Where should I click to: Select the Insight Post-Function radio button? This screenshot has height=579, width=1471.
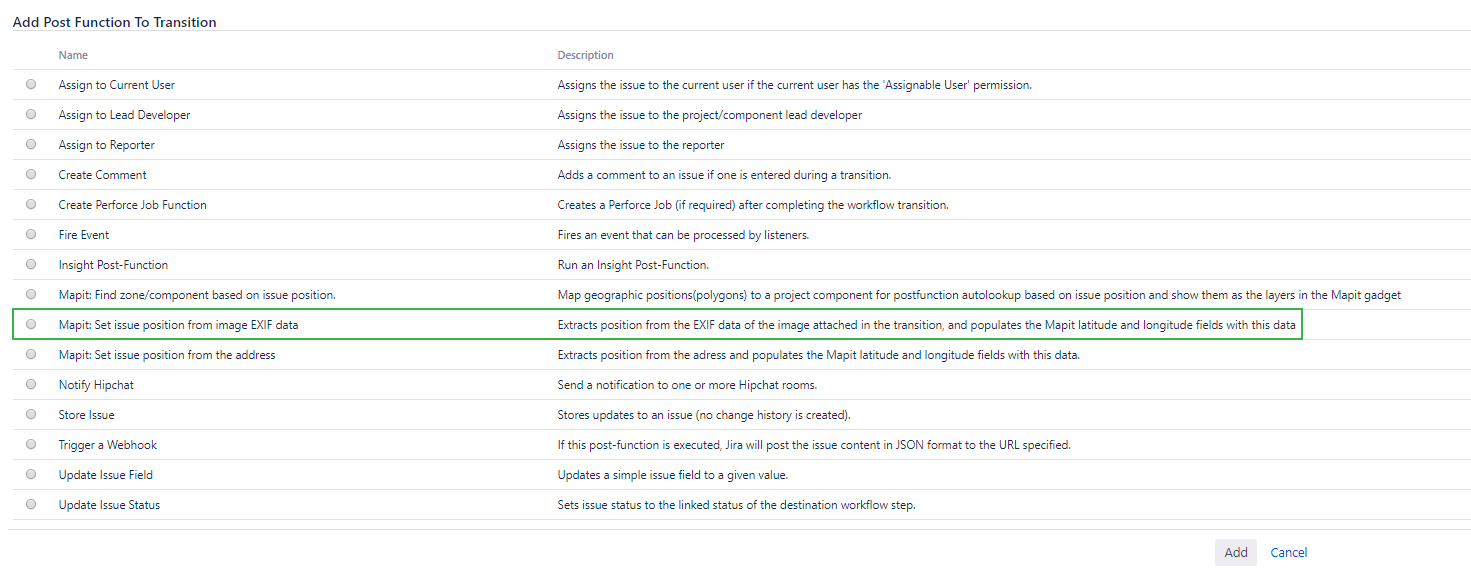pyautogui.click(x=31, y=265)
